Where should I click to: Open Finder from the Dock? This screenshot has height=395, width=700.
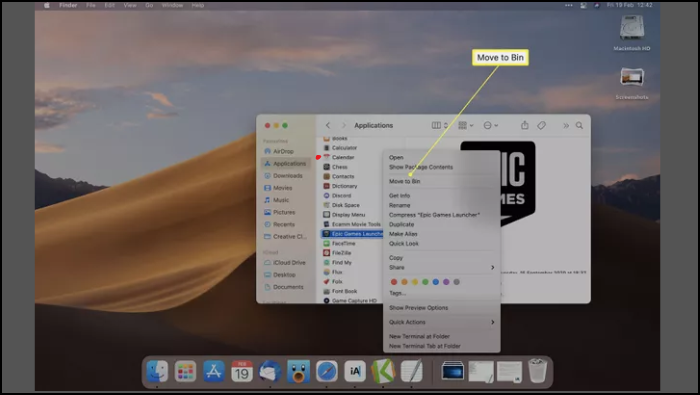point(157,371)
